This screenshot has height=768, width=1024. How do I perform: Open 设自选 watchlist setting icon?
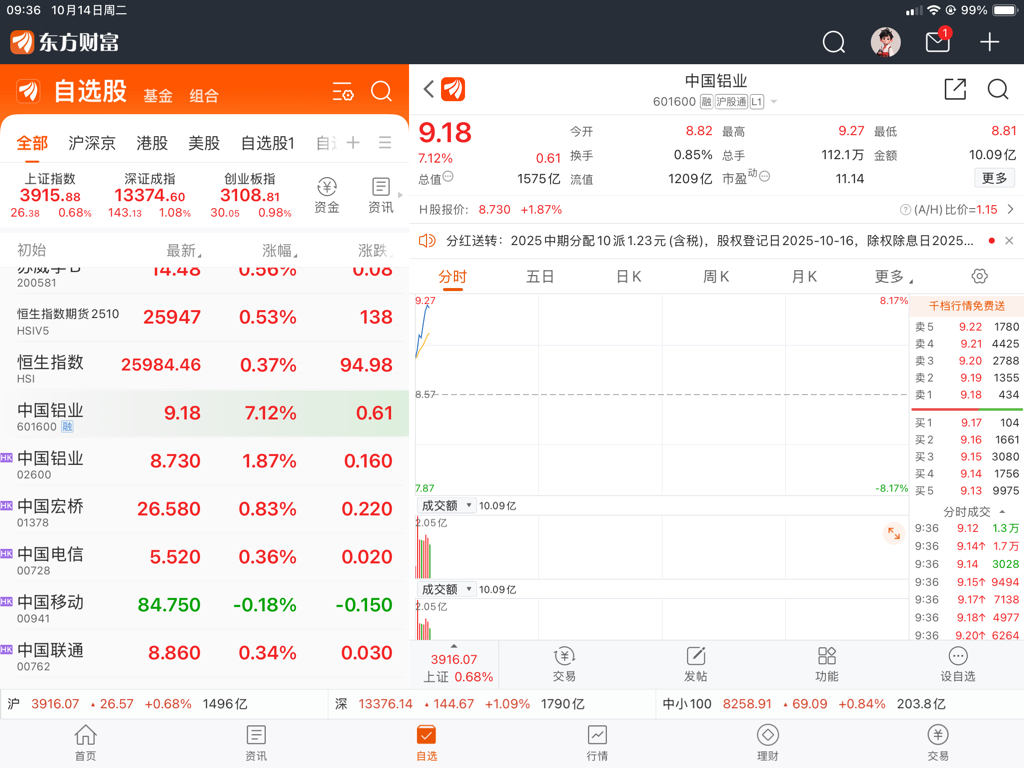[958, 664]
